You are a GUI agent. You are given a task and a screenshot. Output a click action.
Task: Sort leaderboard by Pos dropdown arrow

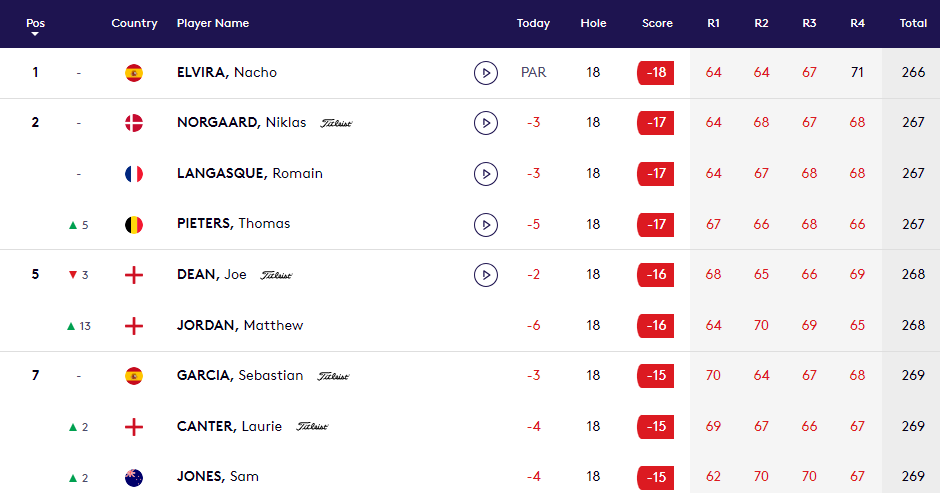(x=35, y=35)
